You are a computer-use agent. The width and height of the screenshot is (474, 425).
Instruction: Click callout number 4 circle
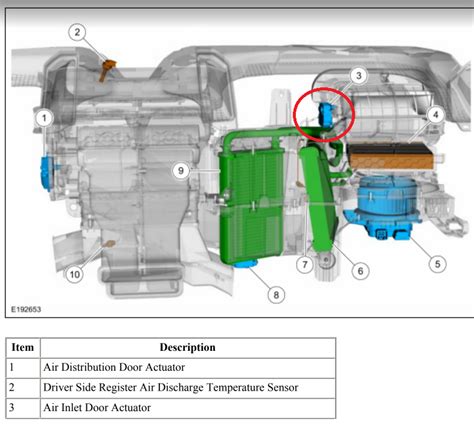click(435, 115)
